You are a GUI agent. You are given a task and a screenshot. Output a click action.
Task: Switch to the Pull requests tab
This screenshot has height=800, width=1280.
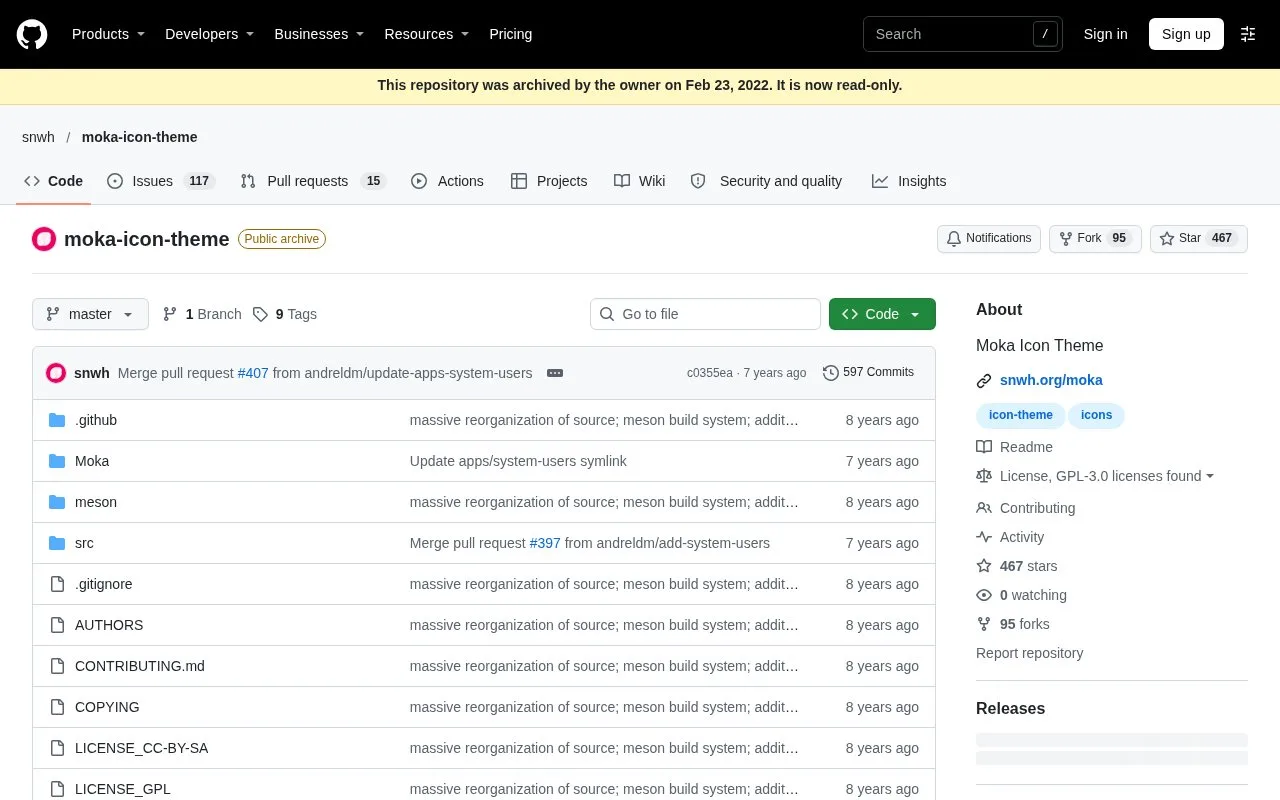(x=313, y=181)
